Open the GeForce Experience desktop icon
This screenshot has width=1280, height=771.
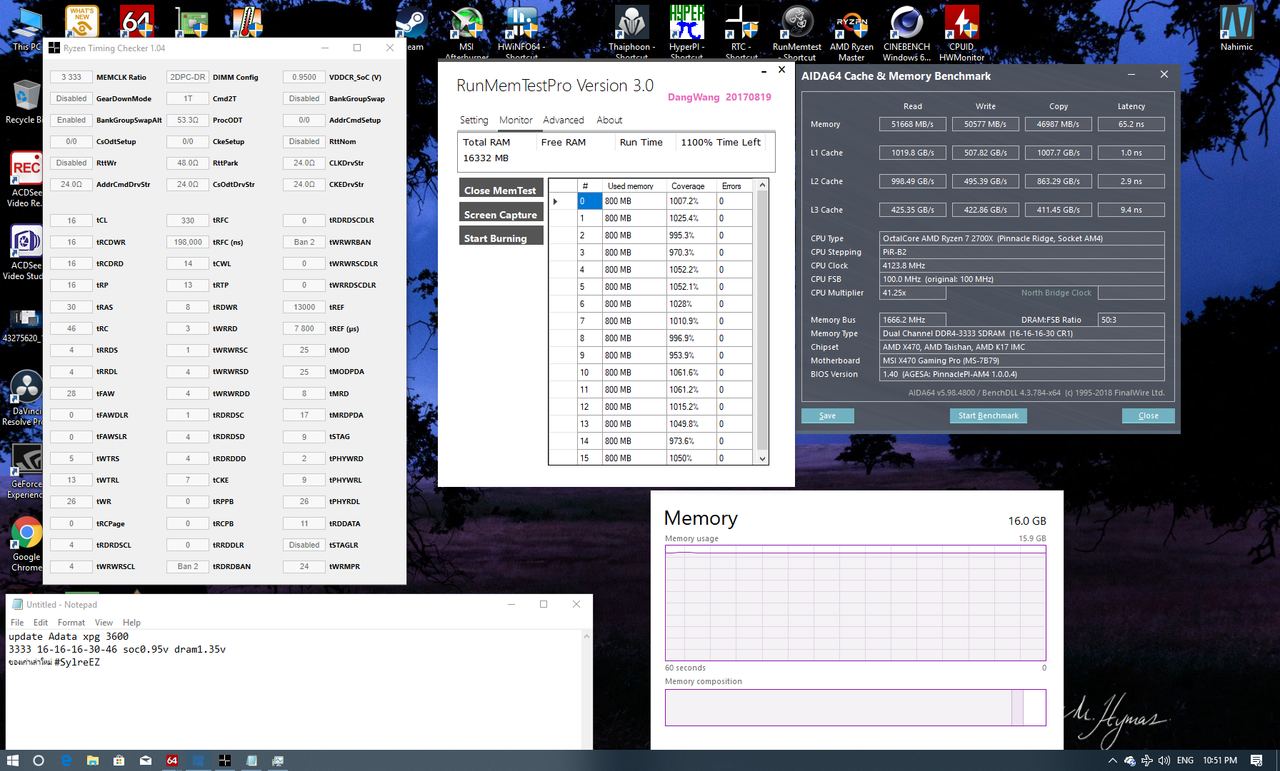pos(25,471)
